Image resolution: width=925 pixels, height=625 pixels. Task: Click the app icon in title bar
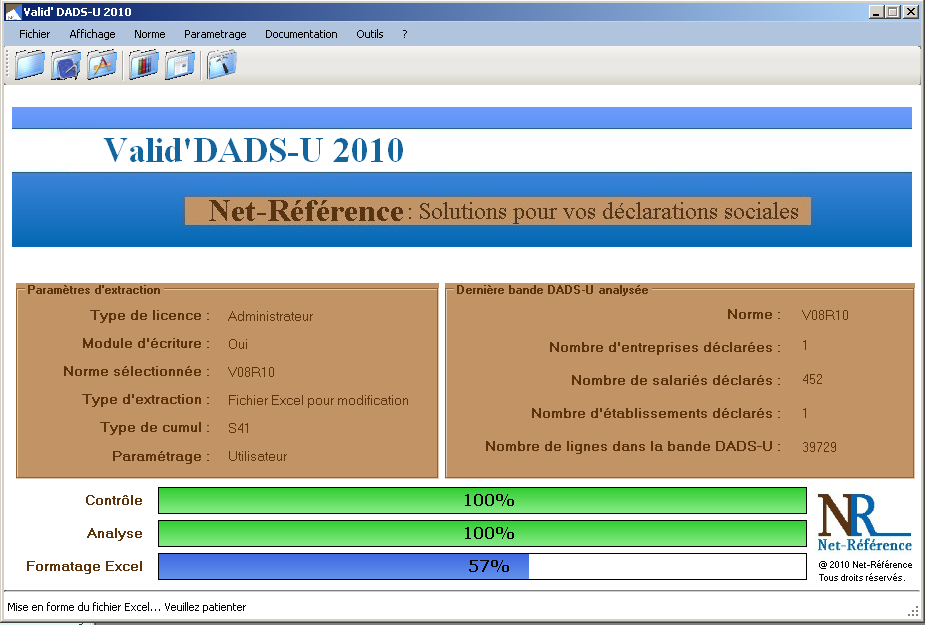[12, 12]
